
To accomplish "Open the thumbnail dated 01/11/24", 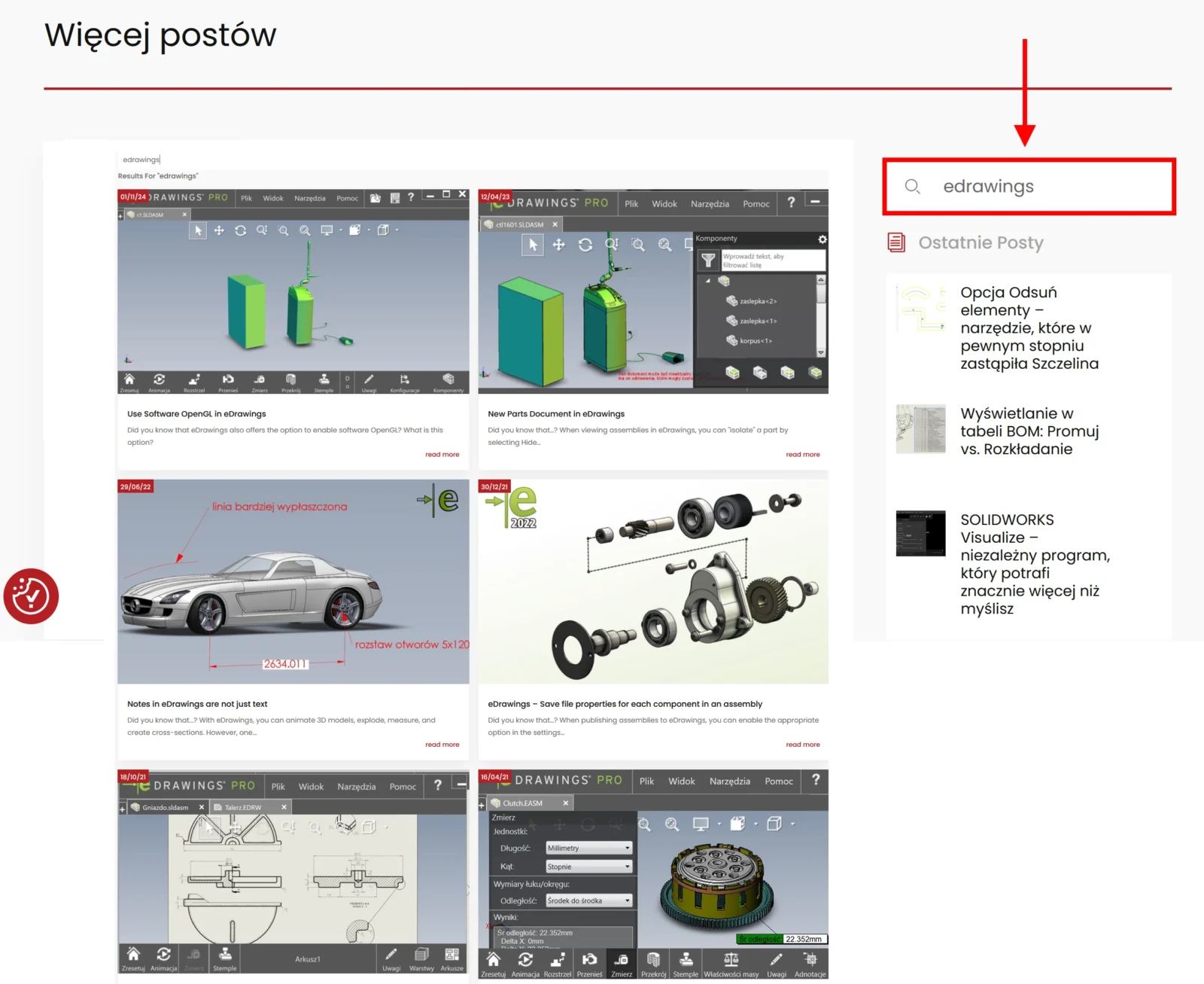I will (293, 291).
